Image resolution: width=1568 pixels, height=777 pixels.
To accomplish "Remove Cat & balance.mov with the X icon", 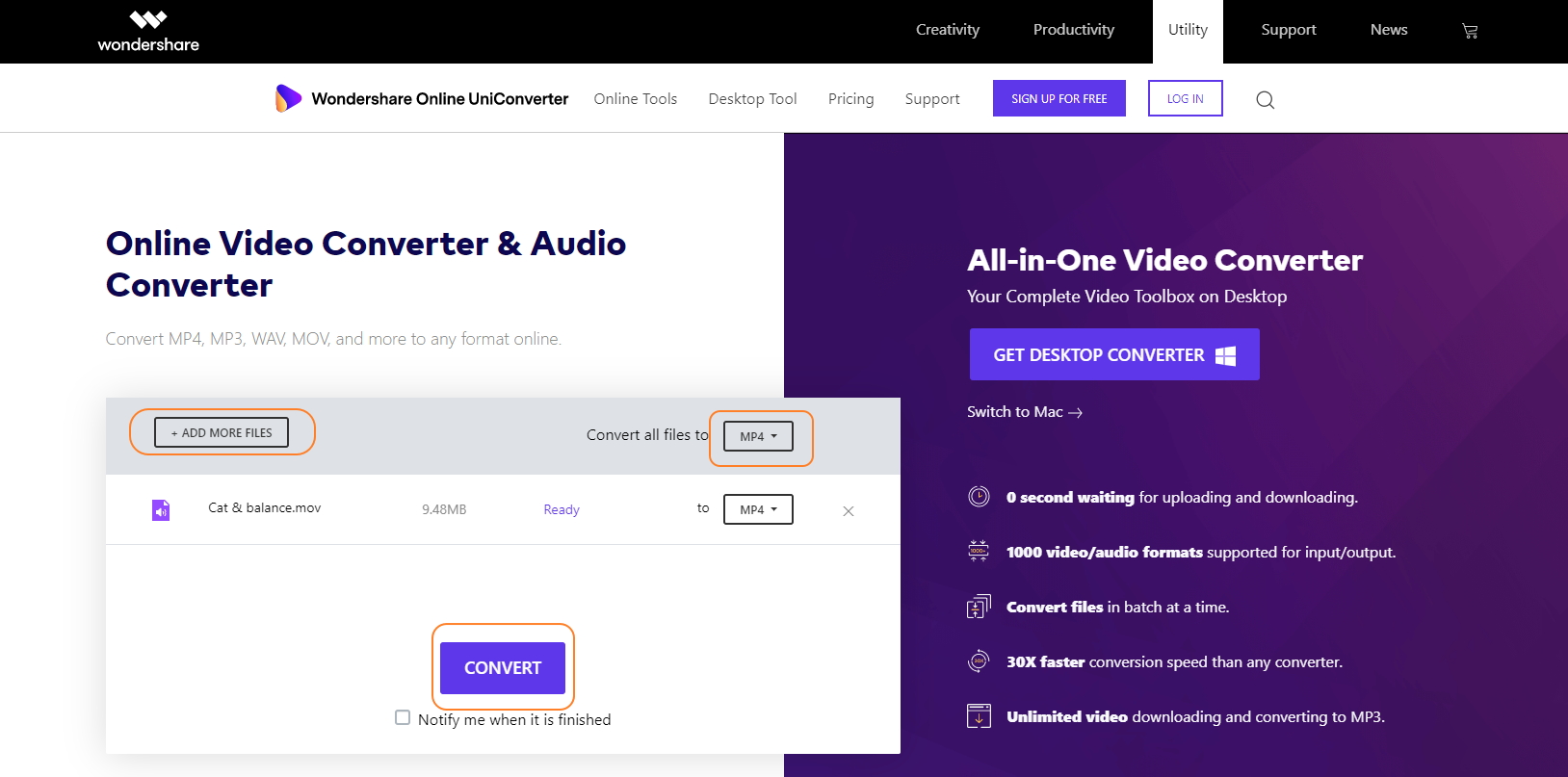I will click(x=849, y=511).
